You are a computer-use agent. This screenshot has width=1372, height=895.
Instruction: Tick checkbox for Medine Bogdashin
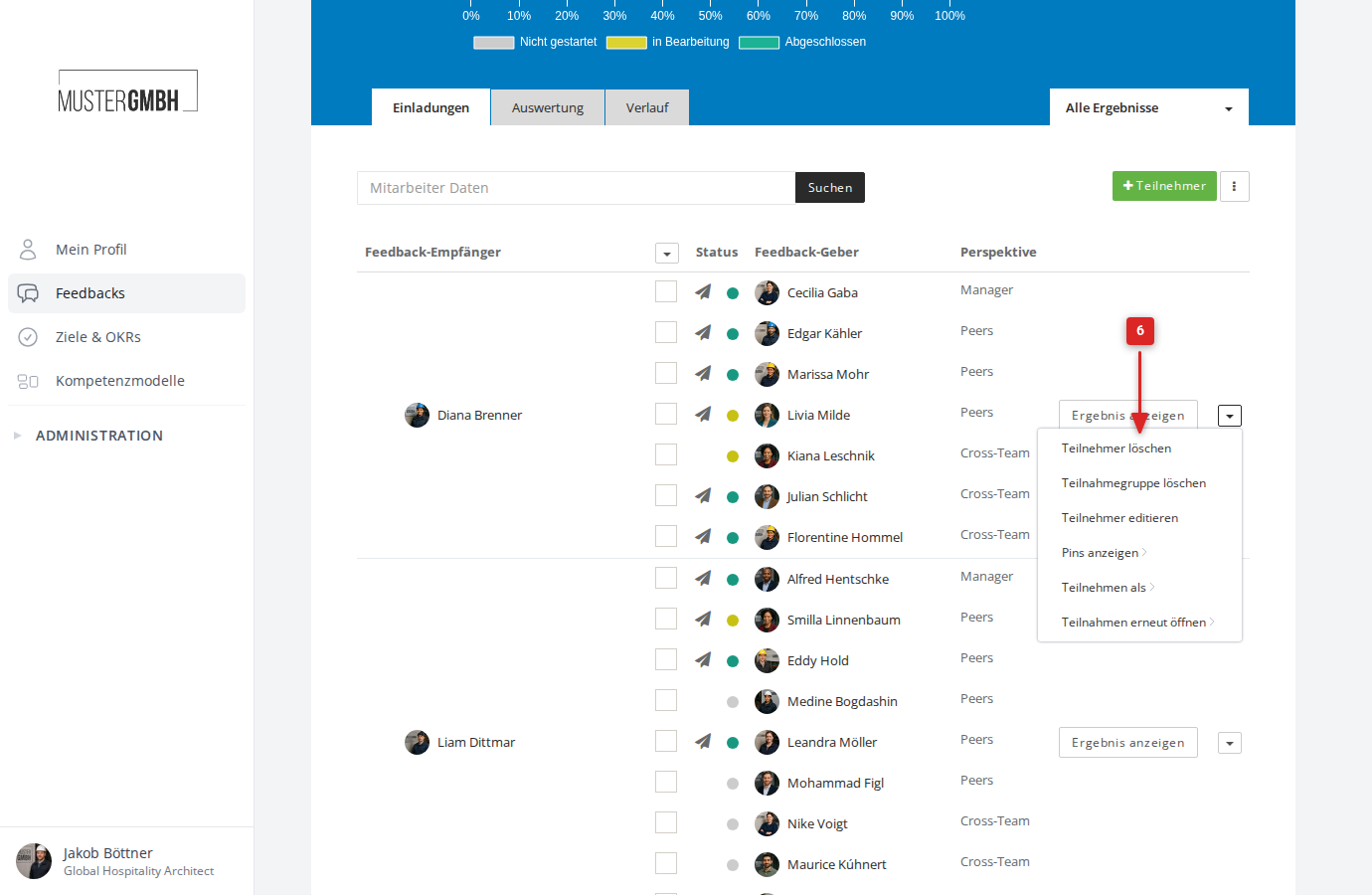(x=666, y=700)
